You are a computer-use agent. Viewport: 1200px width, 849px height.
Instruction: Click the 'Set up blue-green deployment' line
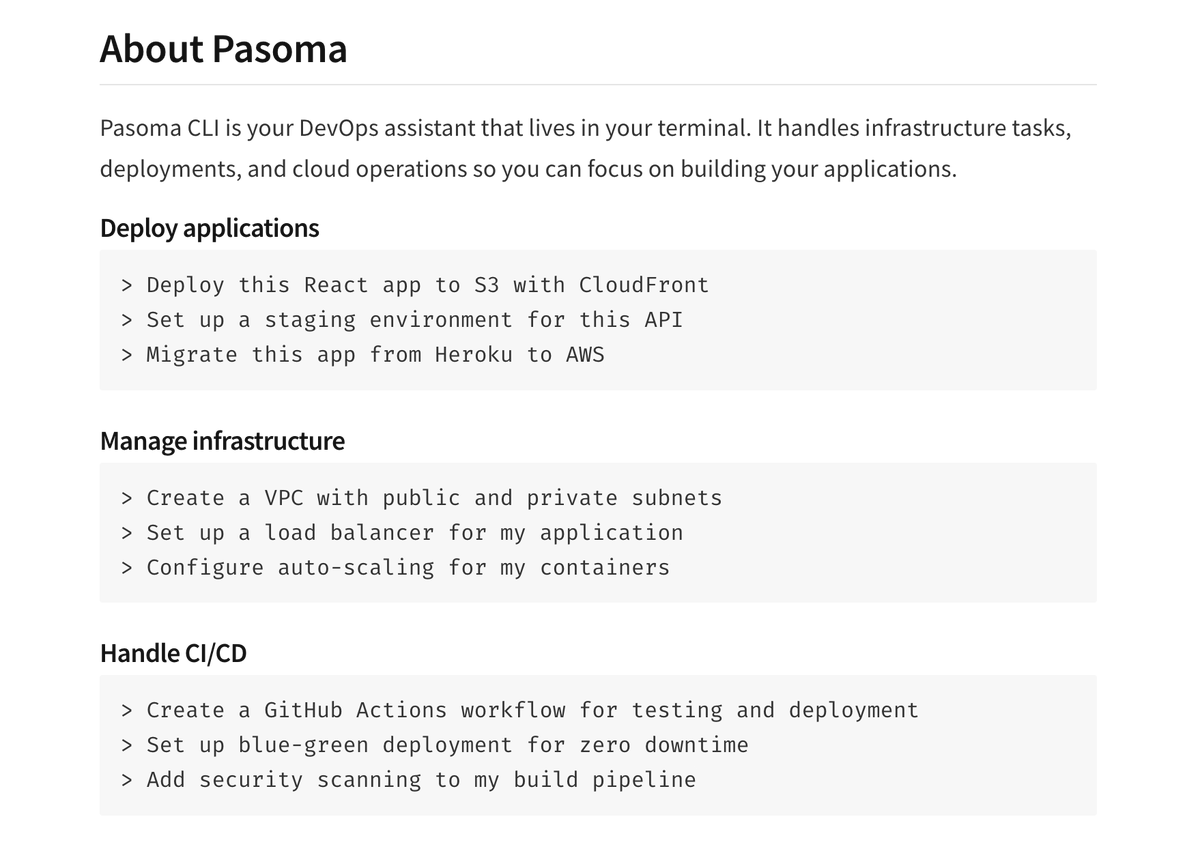coord(435,745)
